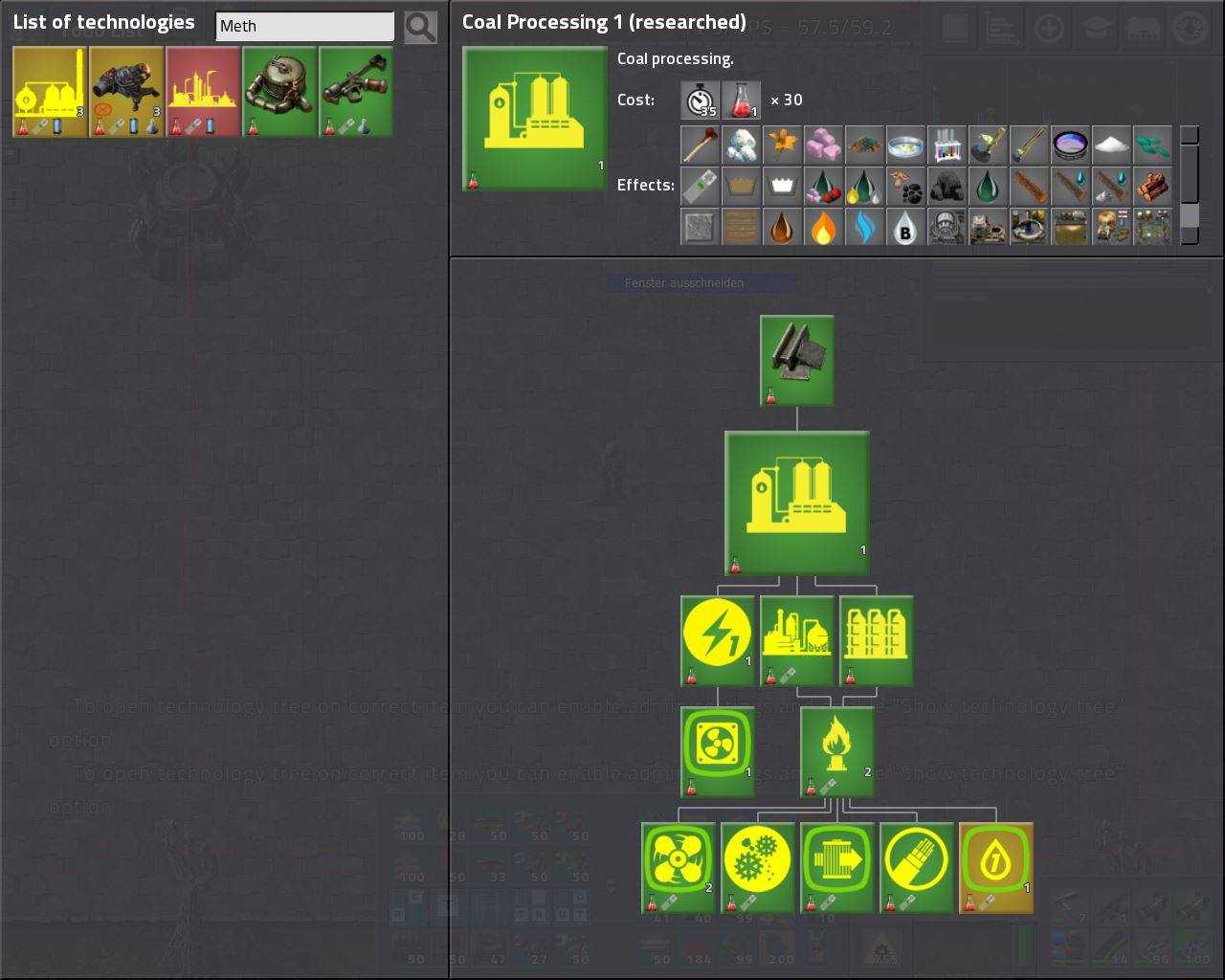Open the lightning bolt energy technology node

coord(718,640)
